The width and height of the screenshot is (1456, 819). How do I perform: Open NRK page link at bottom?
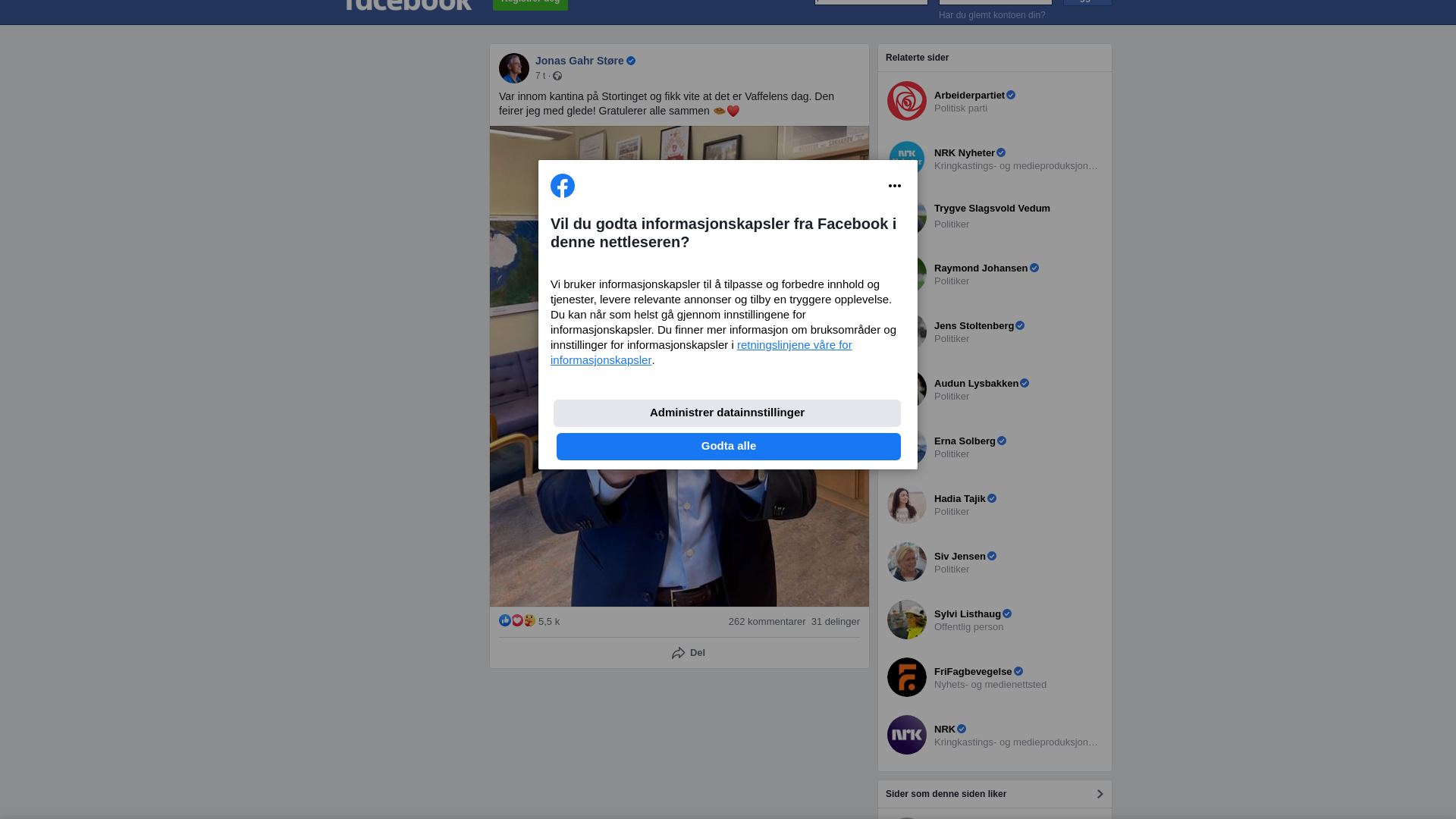click(945, 730)
